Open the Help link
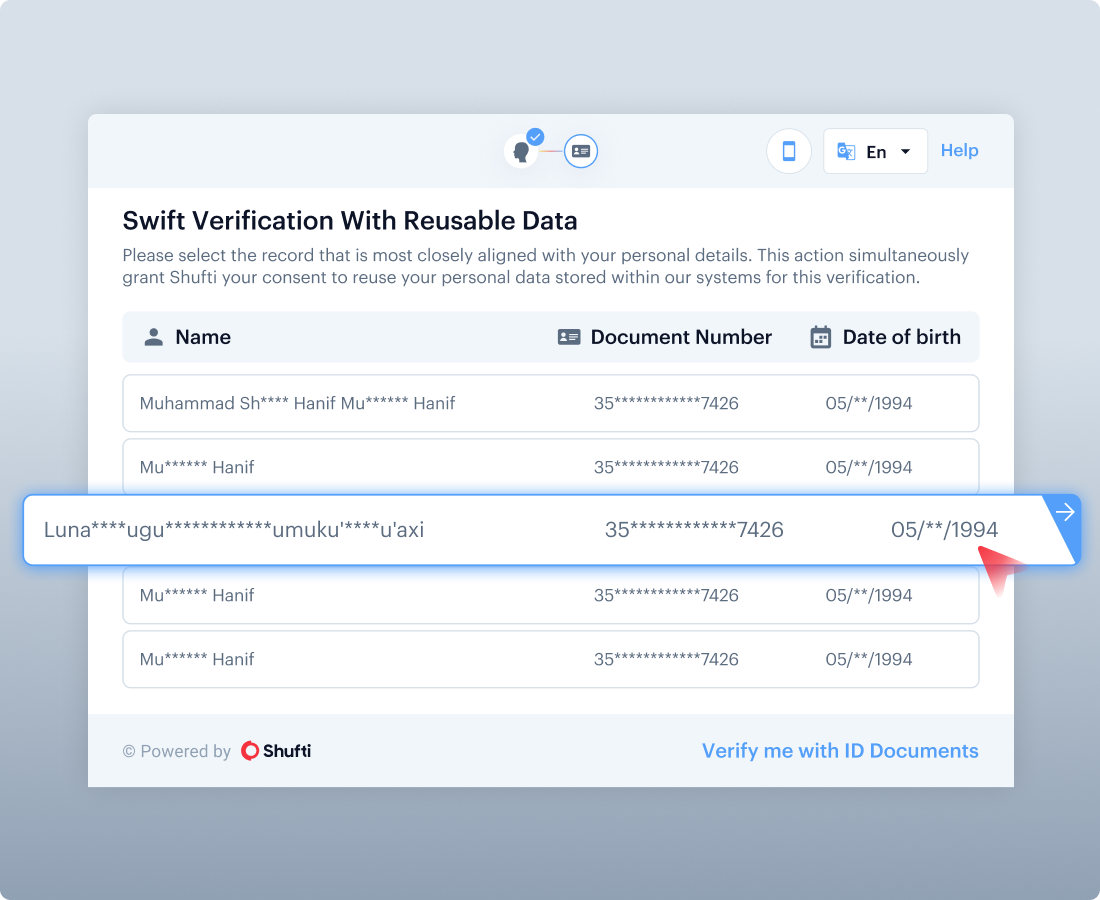 959,150
